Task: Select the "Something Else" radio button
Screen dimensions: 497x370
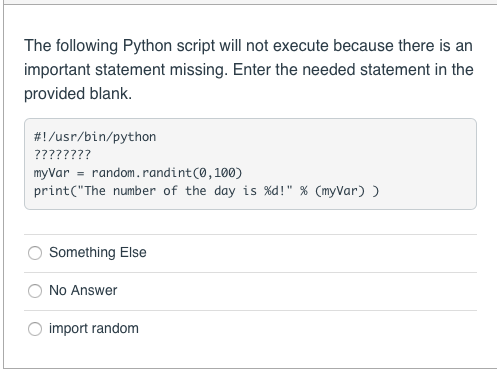Action: (x=35, y=253)
